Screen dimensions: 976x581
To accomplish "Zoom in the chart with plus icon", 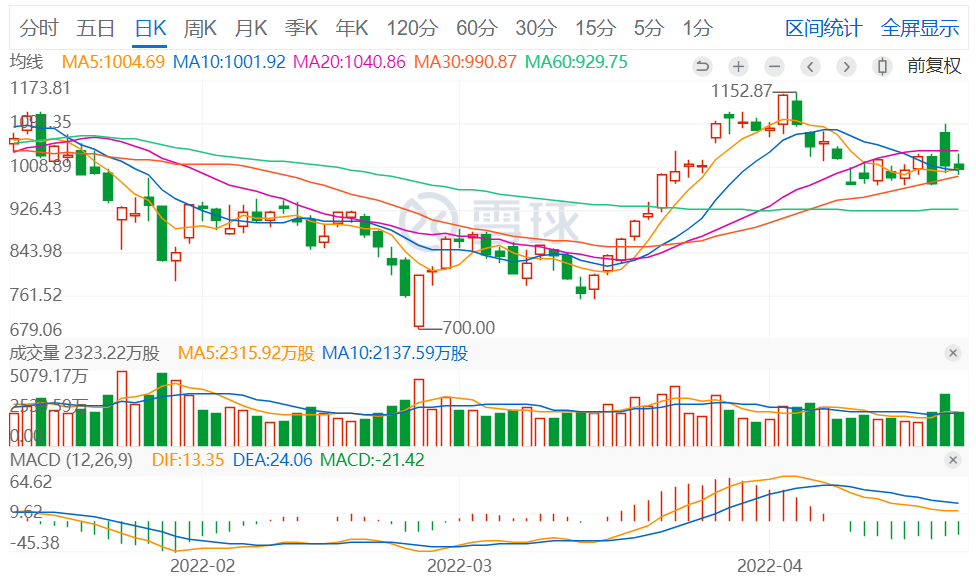I will point(738,67).
